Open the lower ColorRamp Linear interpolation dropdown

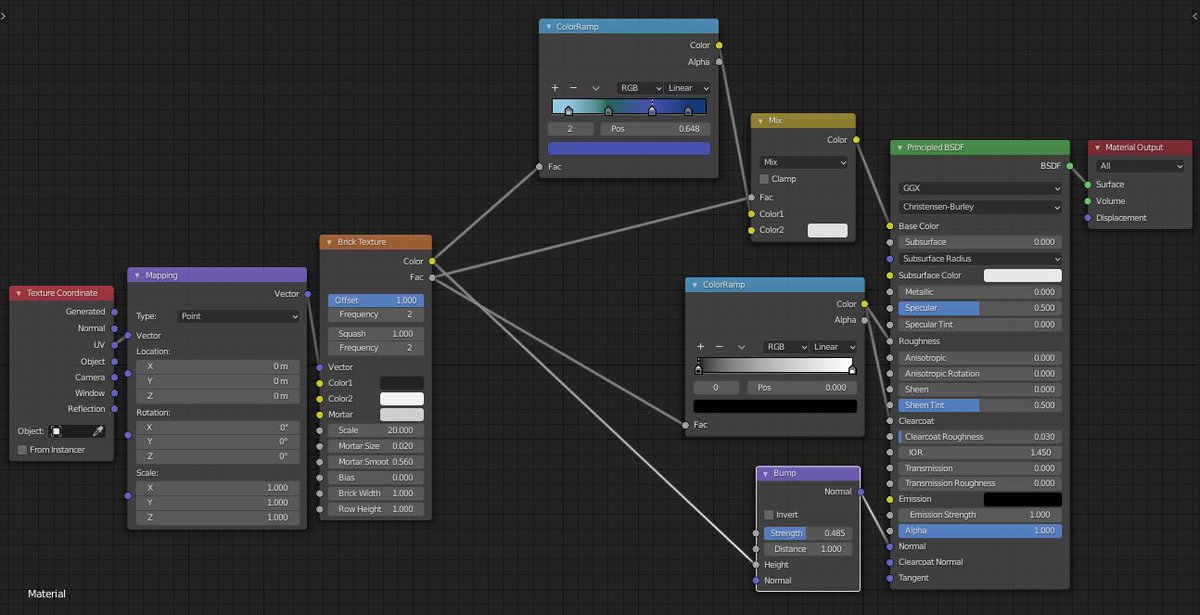833,347
